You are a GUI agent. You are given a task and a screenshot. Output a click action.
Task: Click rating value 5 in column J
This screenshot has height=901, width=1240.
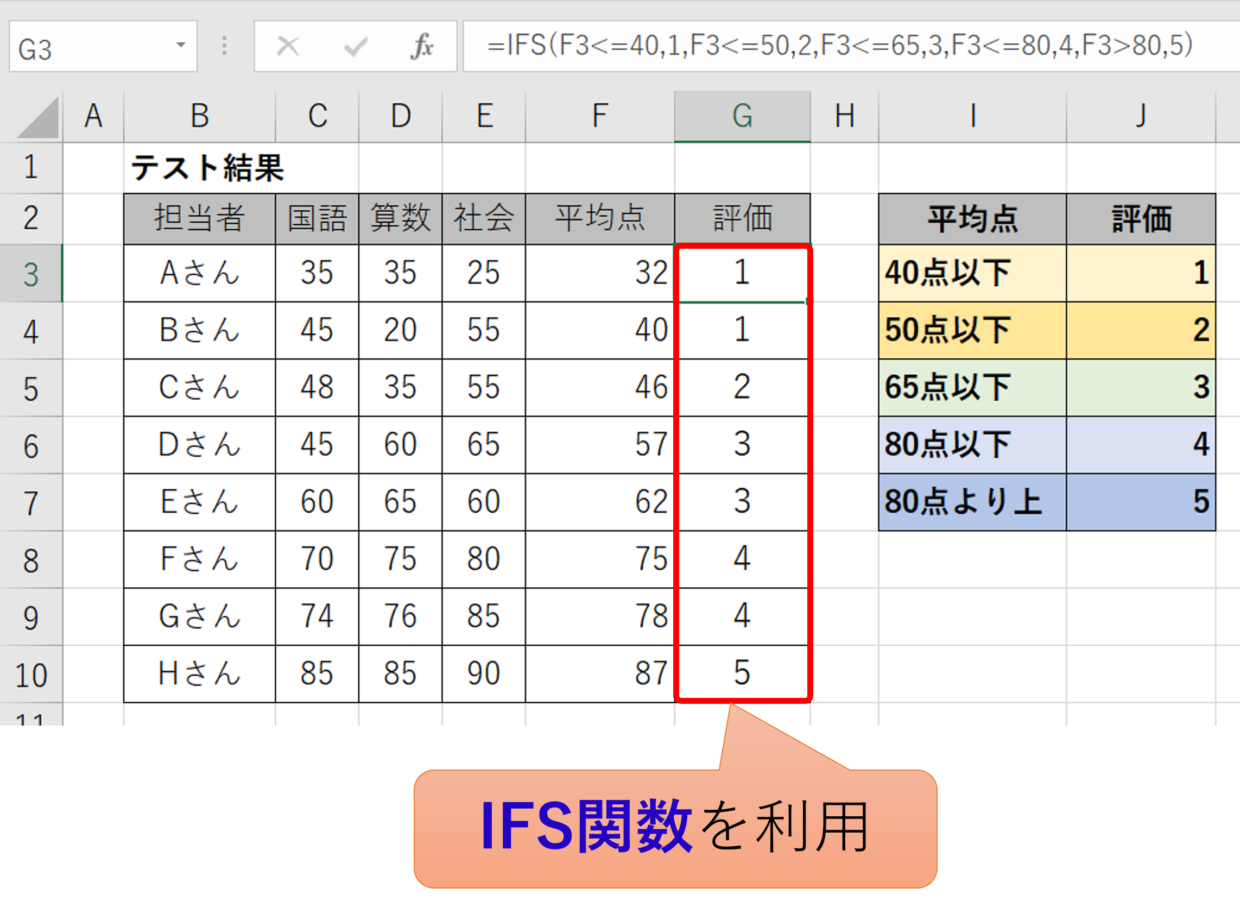point(1141,501)
